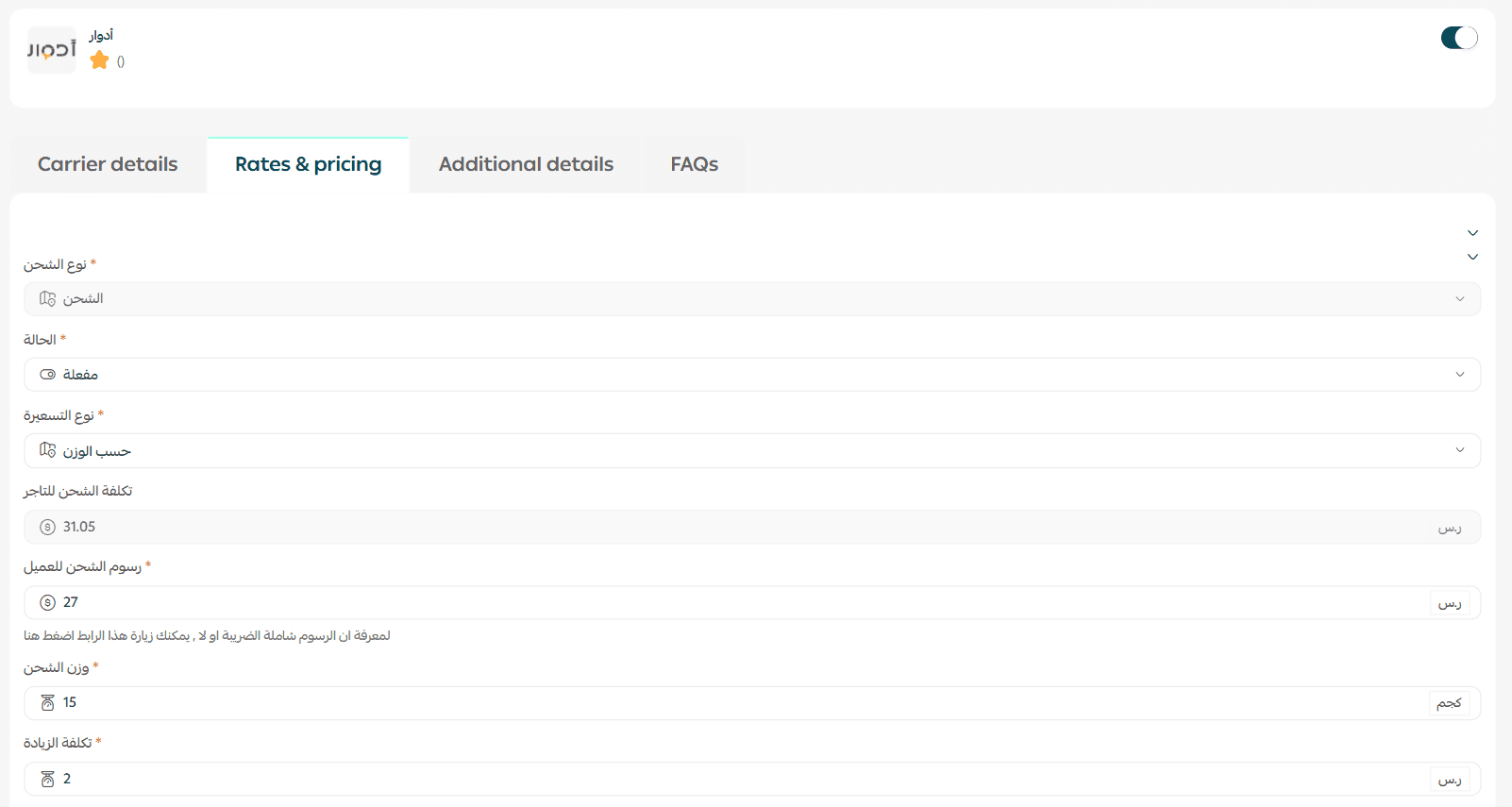Click the map icon in pricing type field
This screenshot has height=807, width=1512.
[x=47, y=450]
